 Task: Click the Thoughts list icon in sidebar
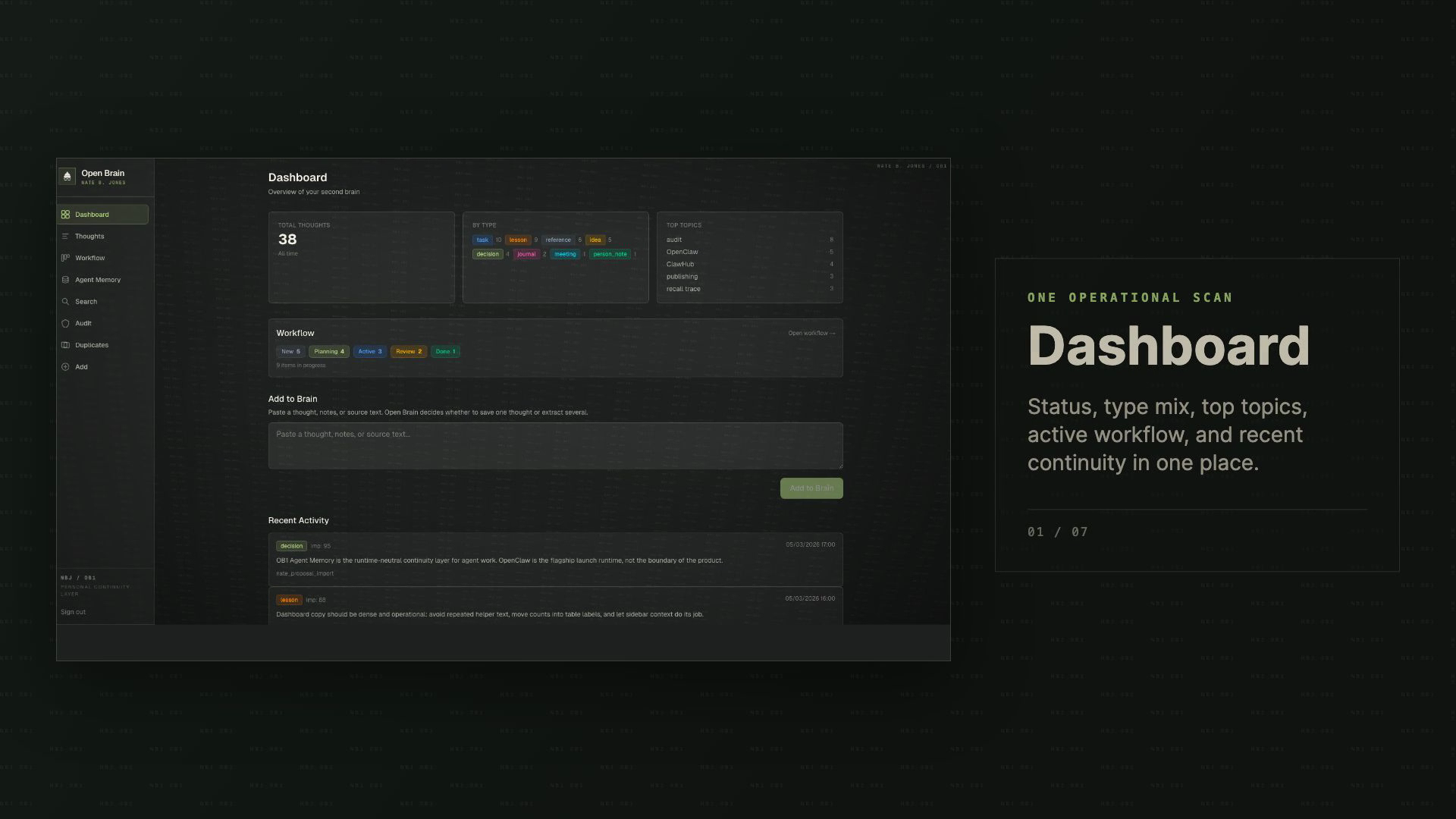tap(65, 237)
